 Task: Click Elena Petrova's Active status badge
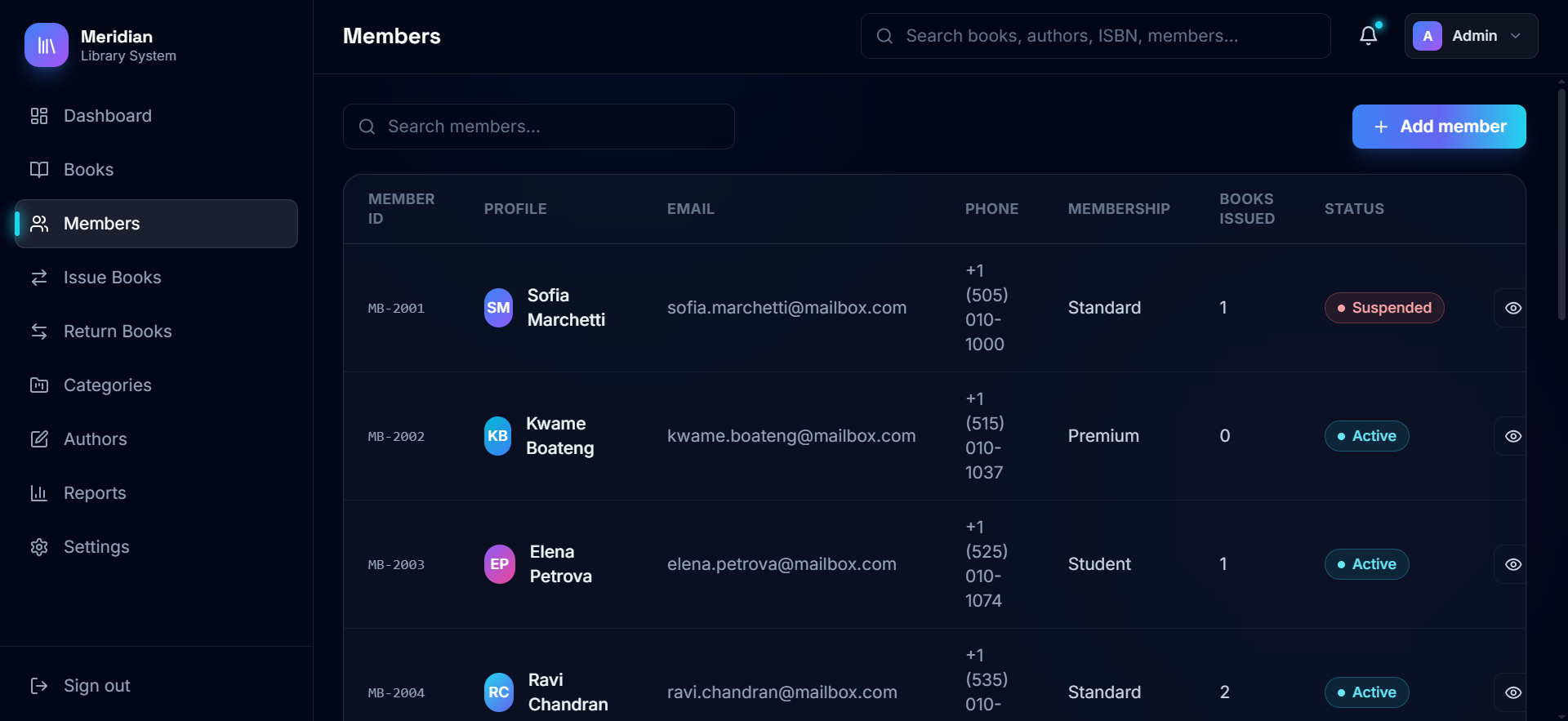click(x=1366, y=564)
